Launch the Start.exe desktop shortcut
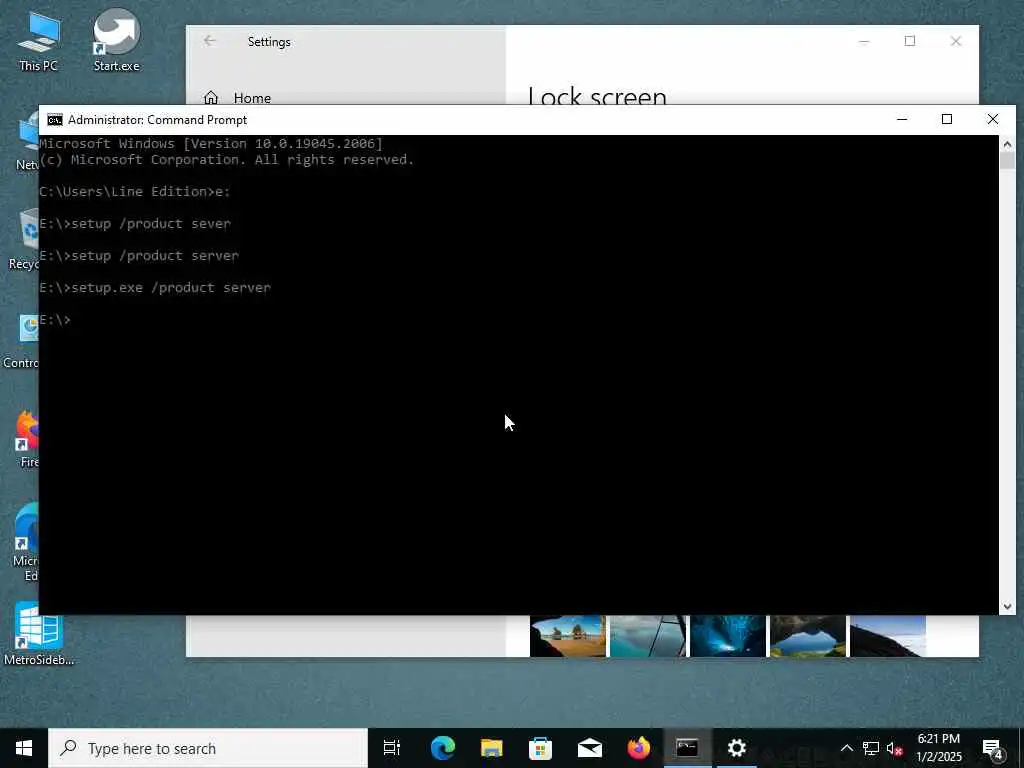1024x768 pixels. [116, 40]
